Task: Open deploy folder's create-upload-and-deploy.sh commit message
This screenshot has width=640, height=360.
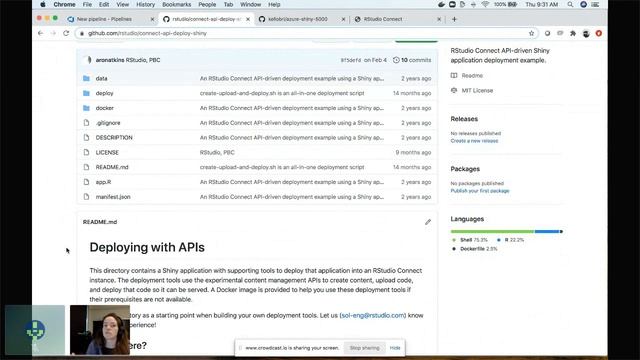Action: [x=282, y=93]
